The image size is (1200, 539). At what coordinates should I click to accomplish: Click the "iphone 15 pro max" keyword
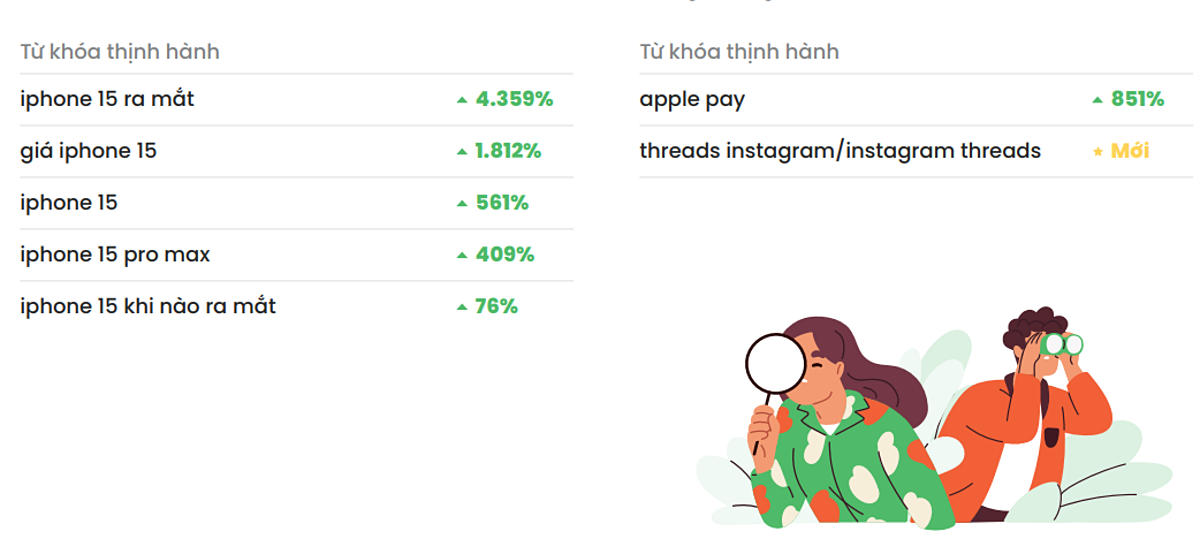click(115, 255)
